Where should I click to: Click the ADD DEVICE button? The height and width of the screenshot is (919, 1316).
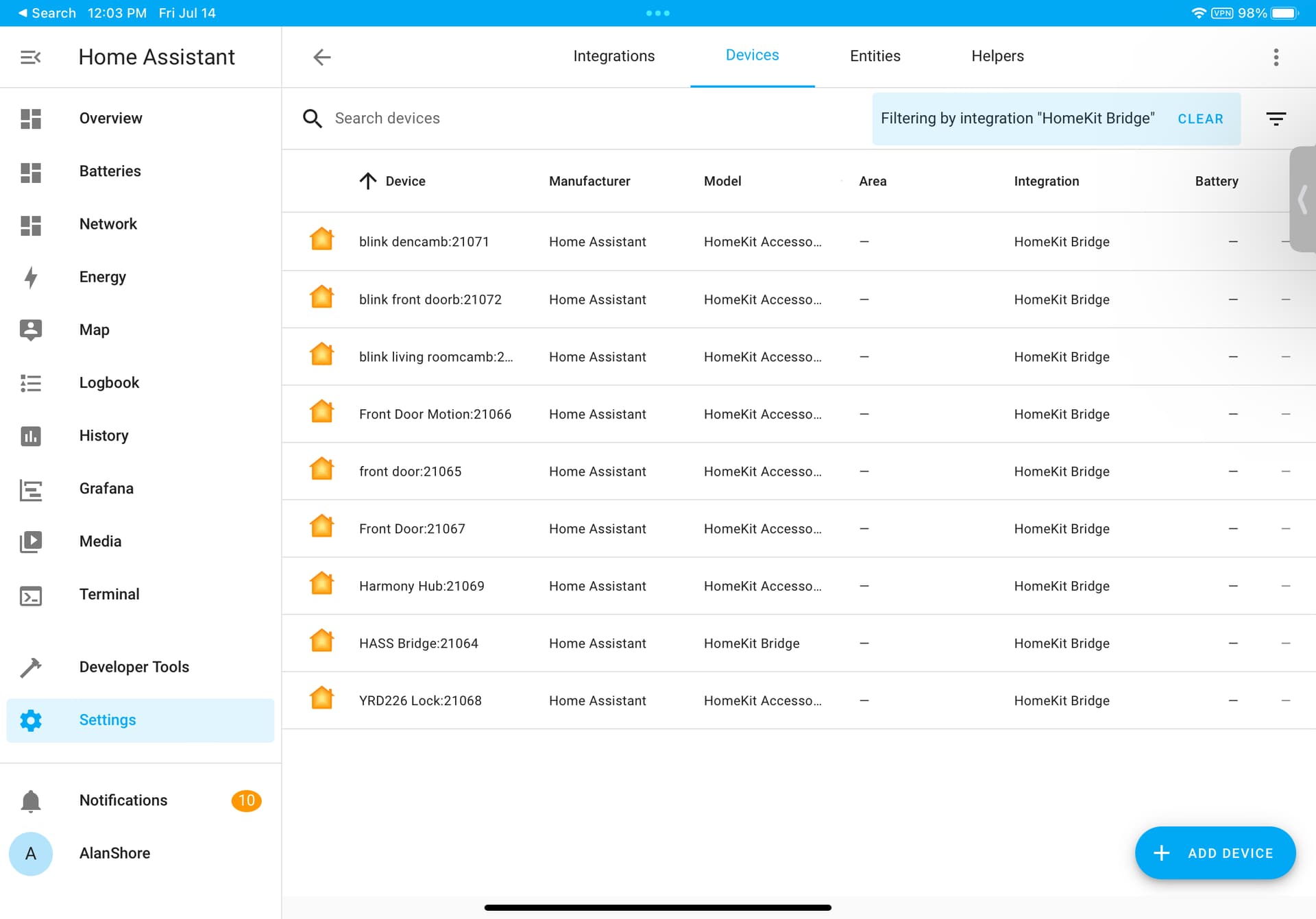[x=1215, y=853]
